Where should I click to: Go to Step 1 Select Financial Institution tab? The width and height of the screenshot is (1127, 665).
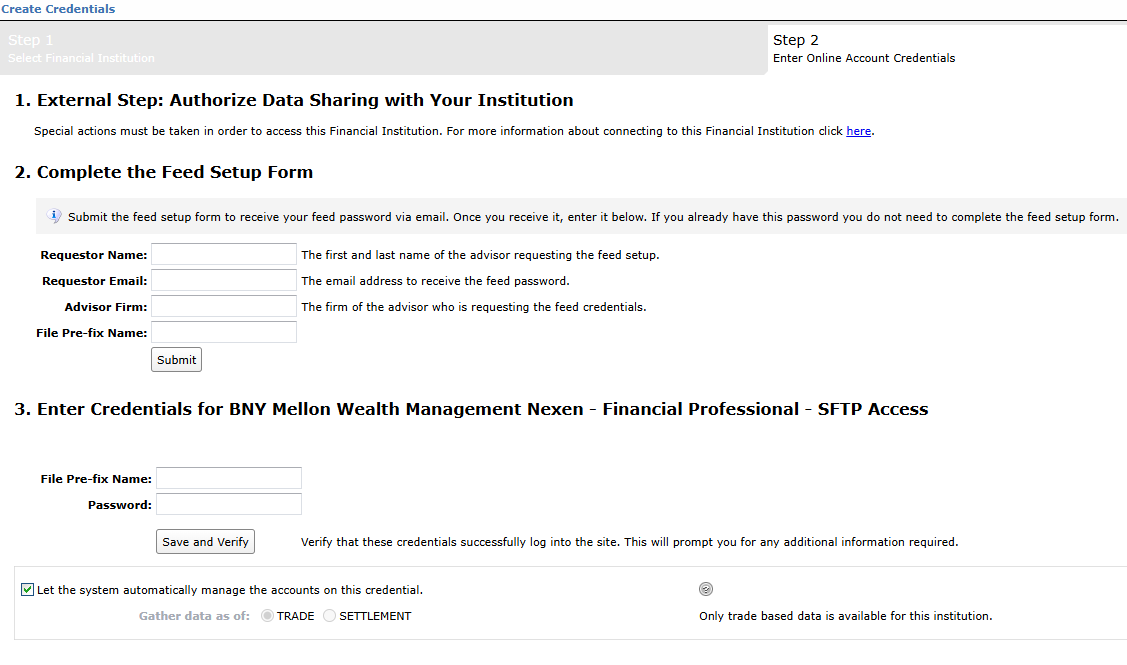384,49
